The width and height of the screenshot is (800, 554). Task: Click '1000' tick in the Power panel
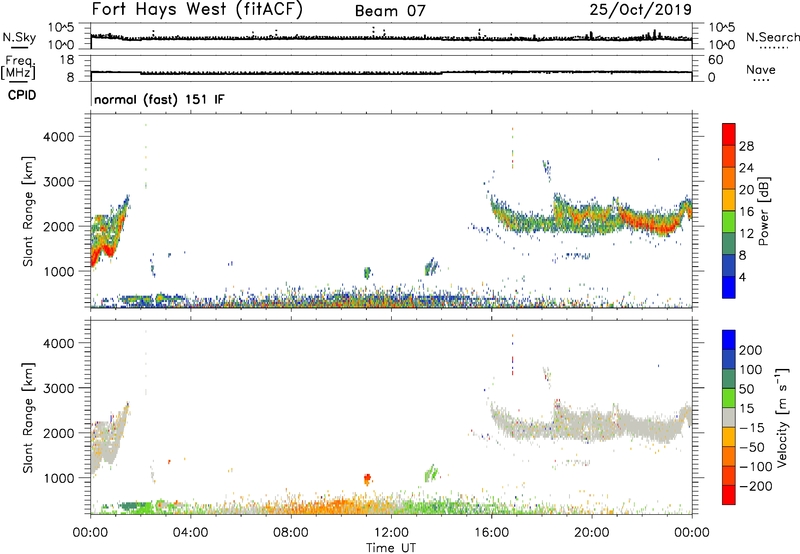(x=59, y=271)
